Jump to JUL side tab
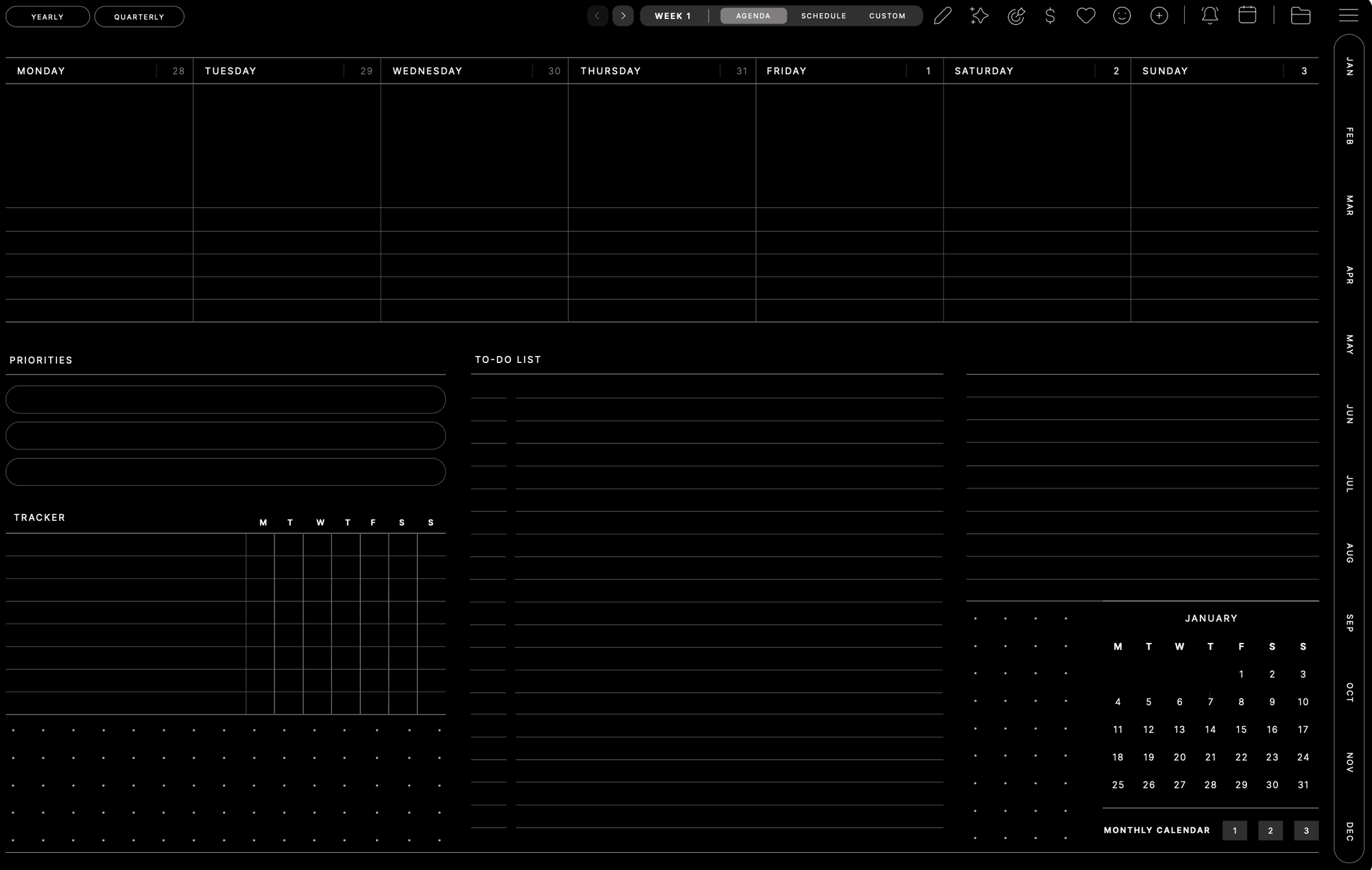Viewport: 1372px width, 870px height. [1349, 484]
